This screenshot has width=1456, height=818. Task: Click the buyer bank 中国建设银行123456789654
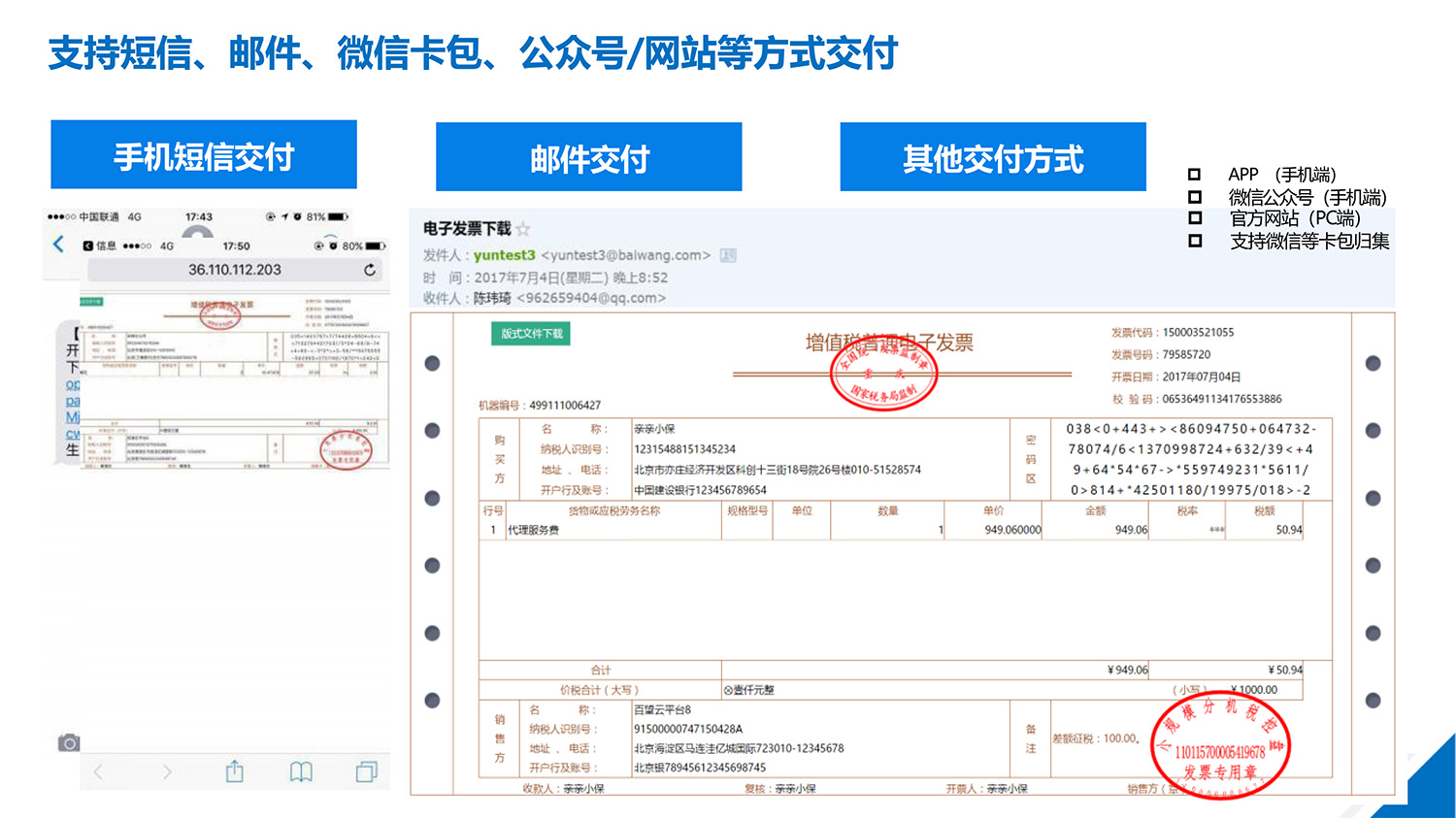pos(700,490)
